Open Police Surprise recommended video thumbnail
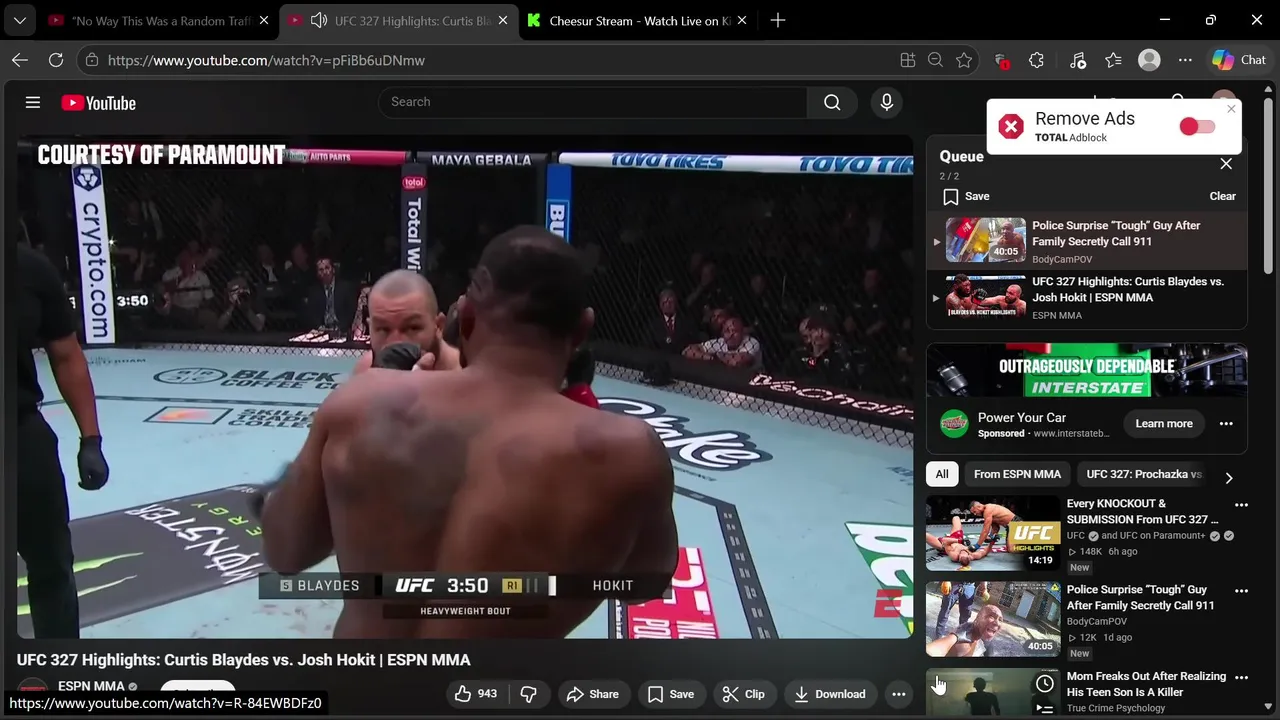 (x=993, y=619)
